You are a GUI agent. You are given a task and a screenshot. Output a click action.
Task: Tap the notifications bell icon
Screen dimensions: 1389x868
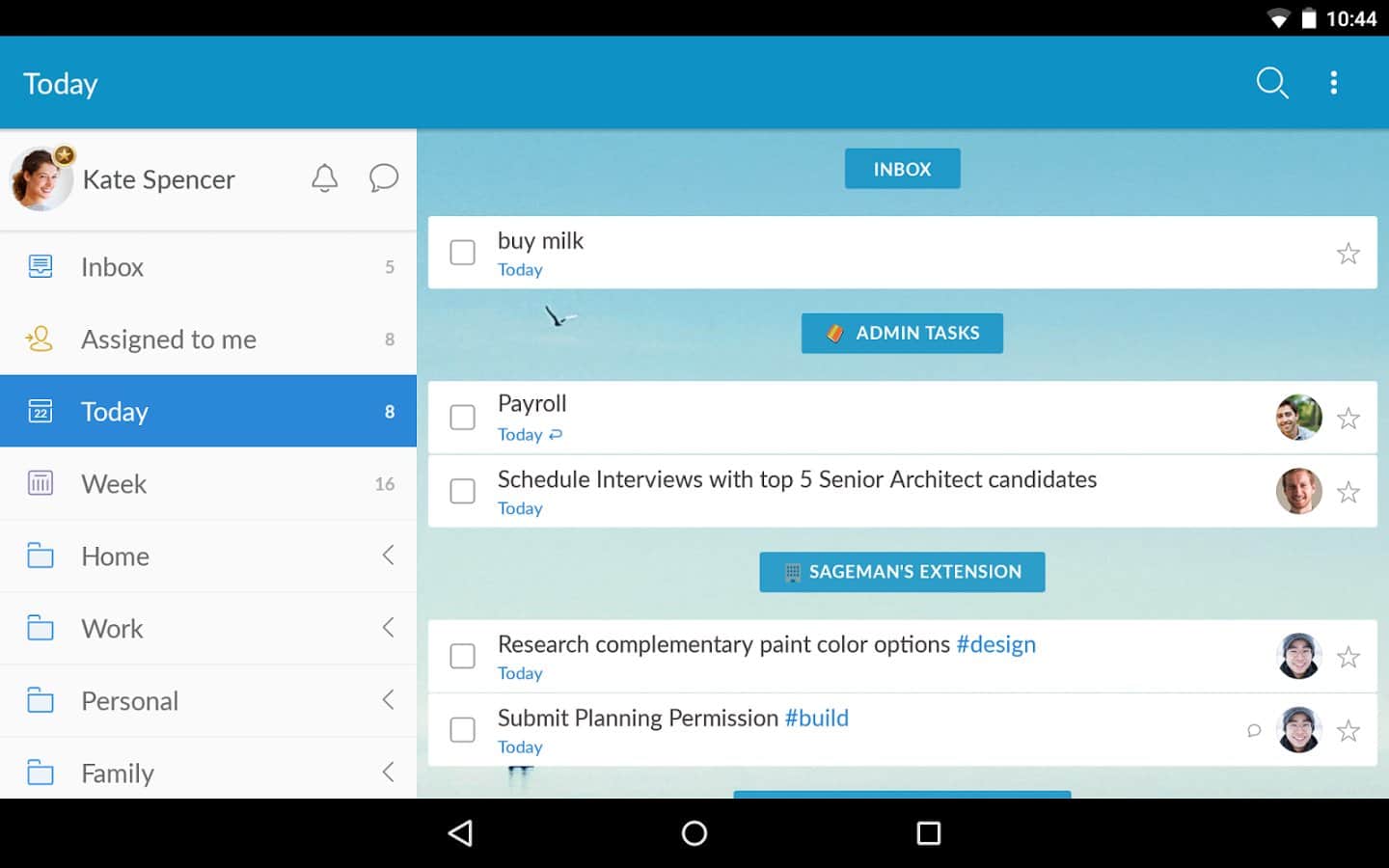tap(325, 178)
